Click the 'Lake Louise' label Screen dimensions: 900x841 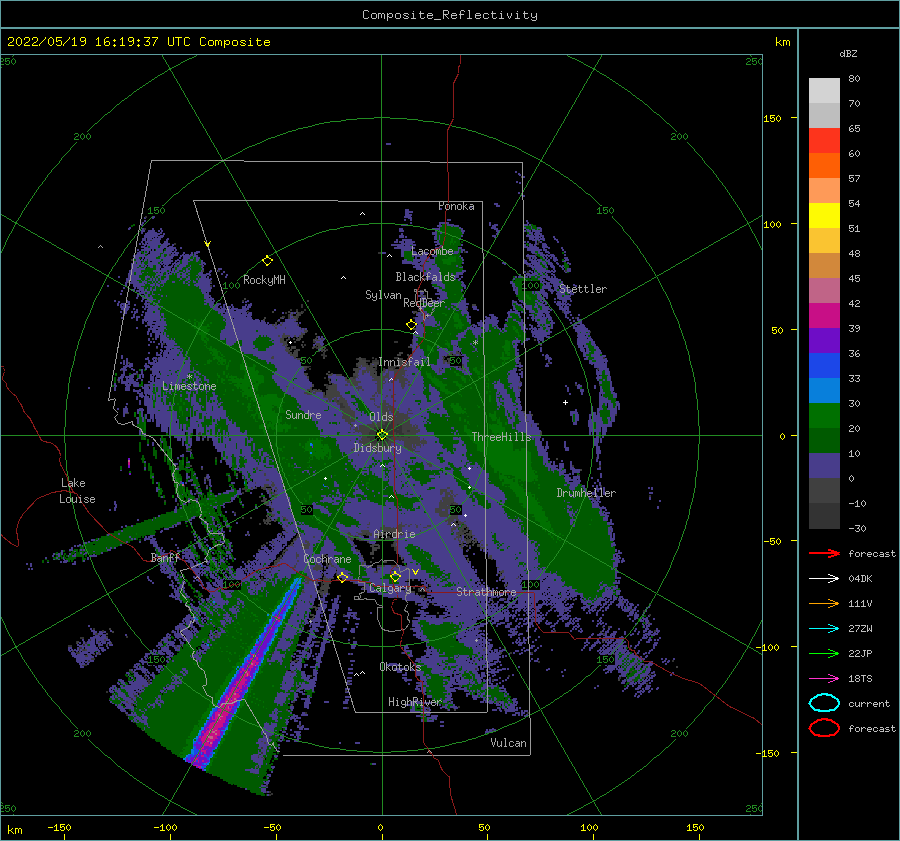pyautogui.click(x=77, y=491)
